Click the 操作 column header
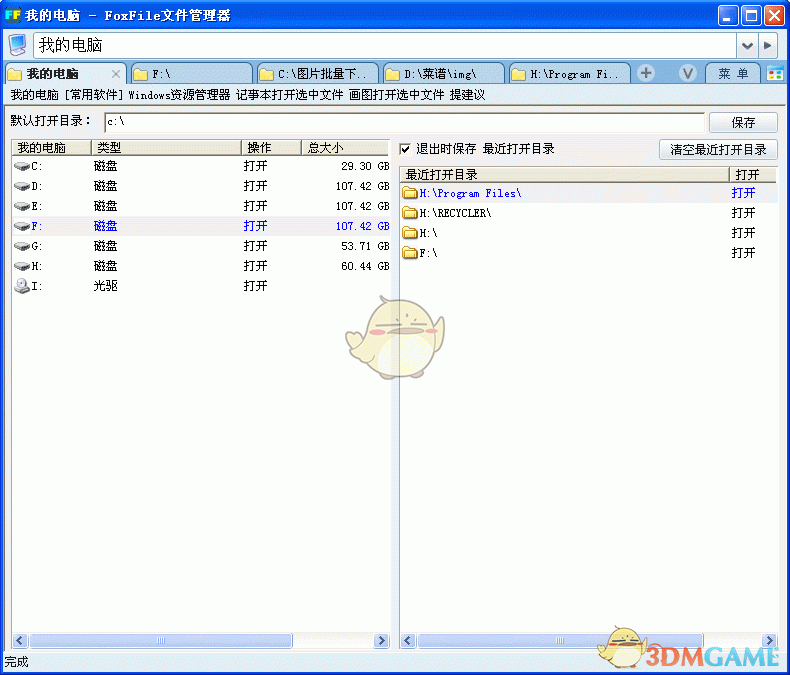 271,148
